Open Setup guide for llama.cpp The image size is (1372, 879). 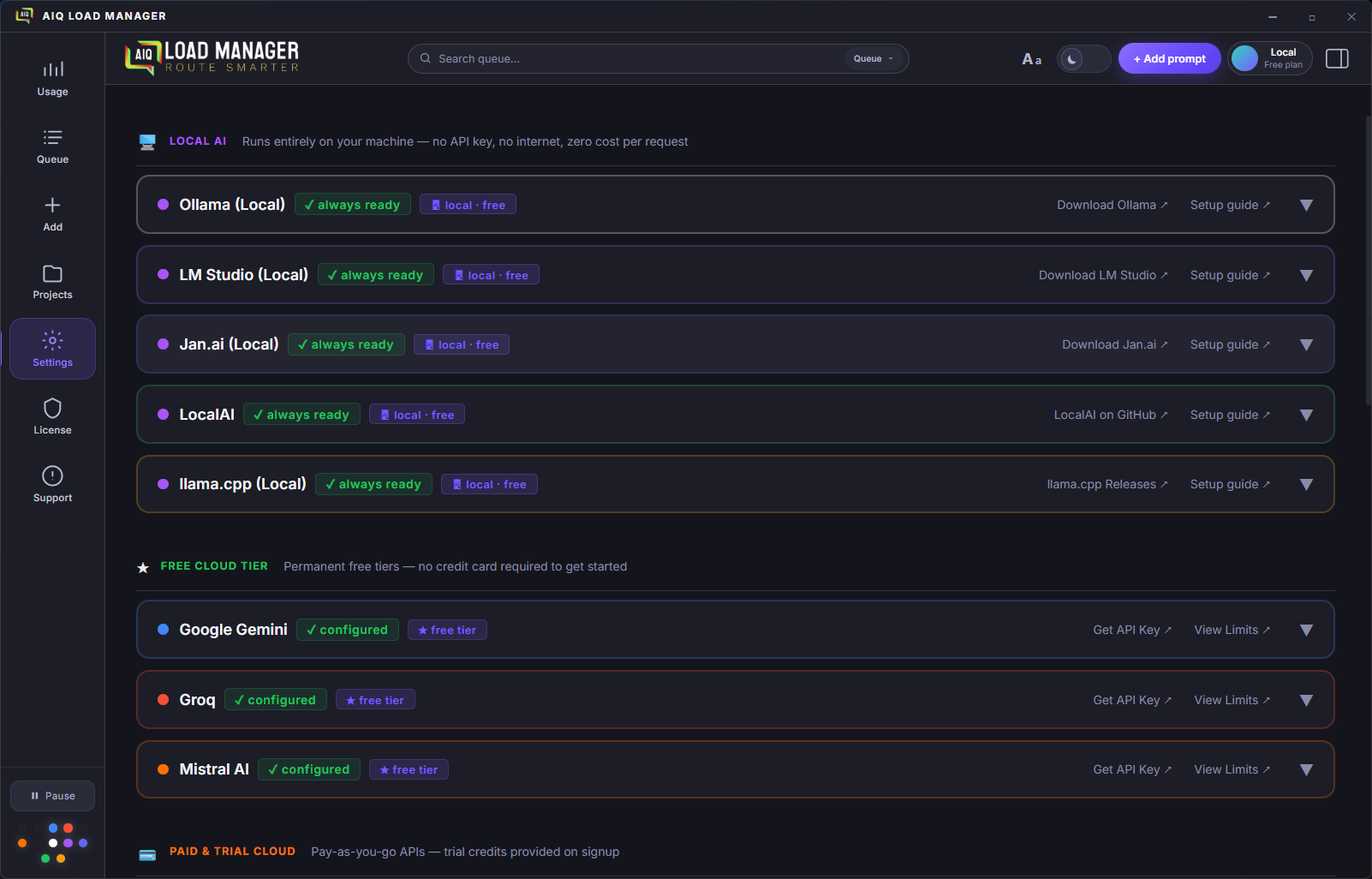(x=1230, y=484)
